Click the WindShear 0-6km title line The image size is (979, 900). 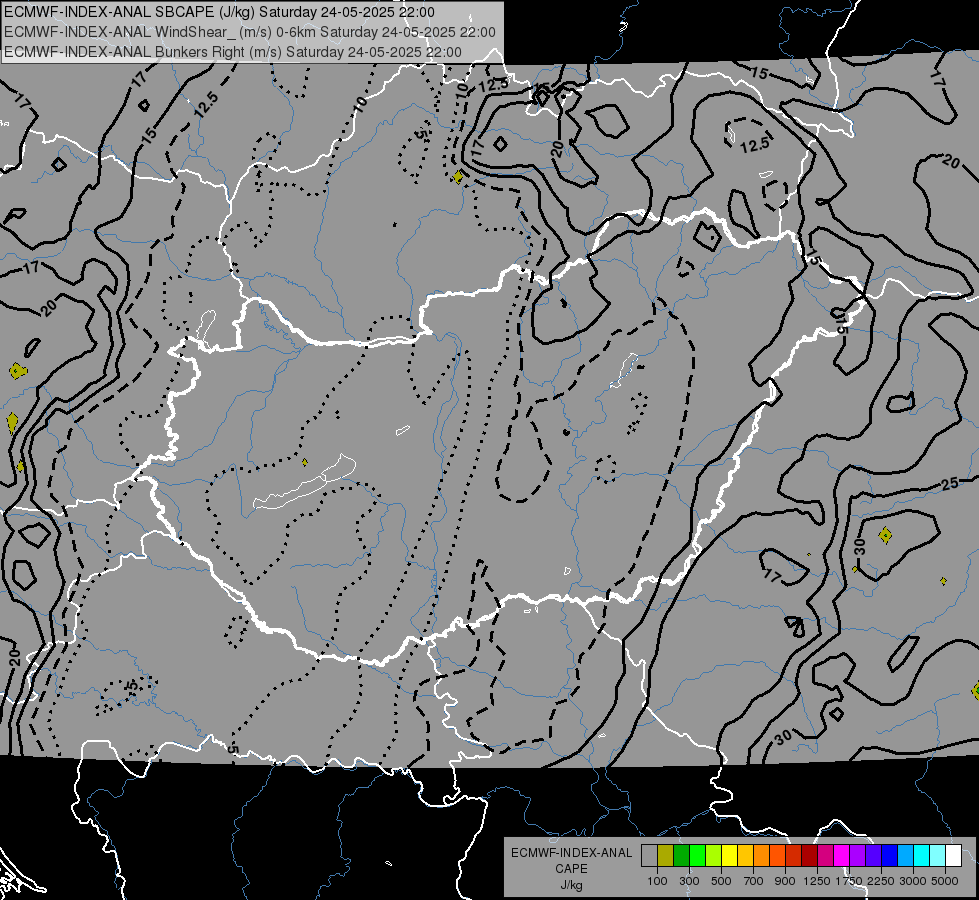click(250, 32)
